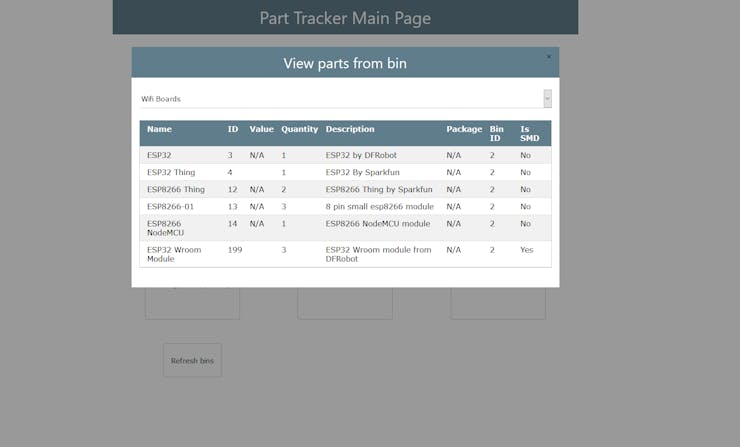Viewport: 740px width, 447px height.
Task: Click the Name column header
Action: [x=159, y=129]
